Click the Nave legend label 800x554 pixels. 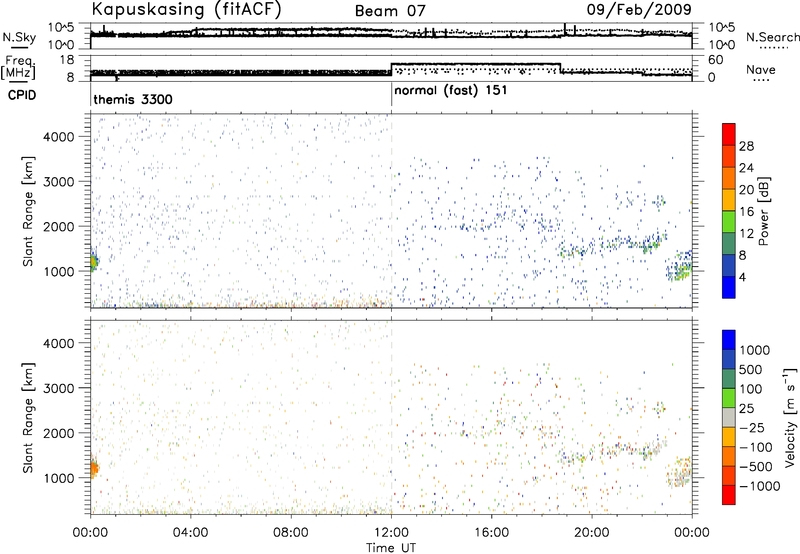click(x=761, y=69)
